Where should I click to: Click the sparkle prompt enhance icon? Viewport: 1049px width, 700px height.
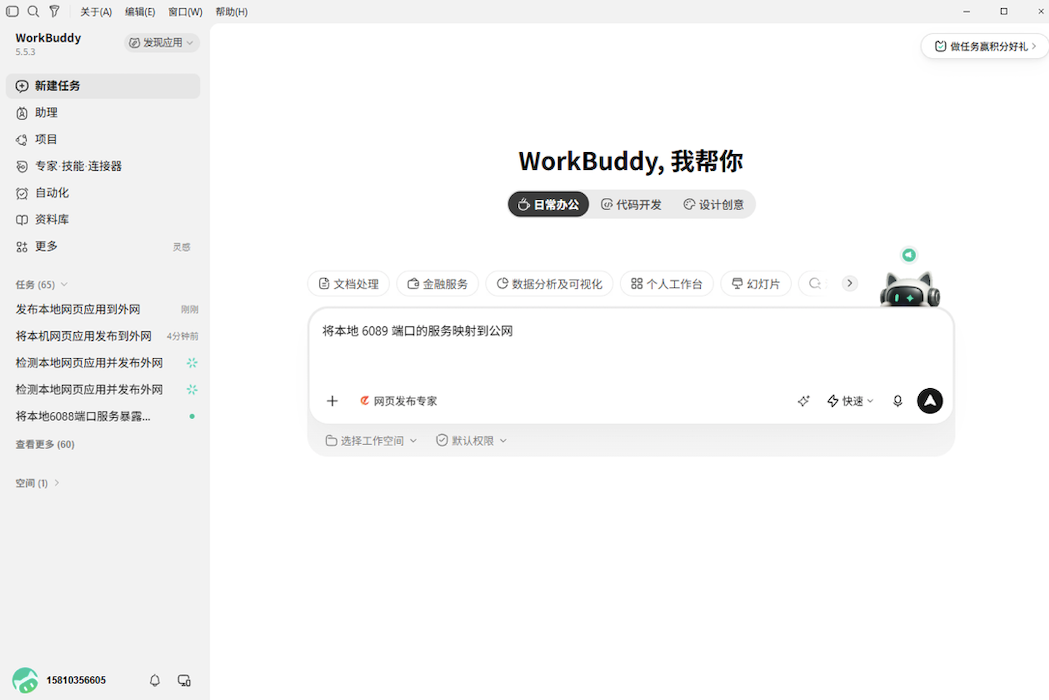pyautogui.click(x=803, y=401)
